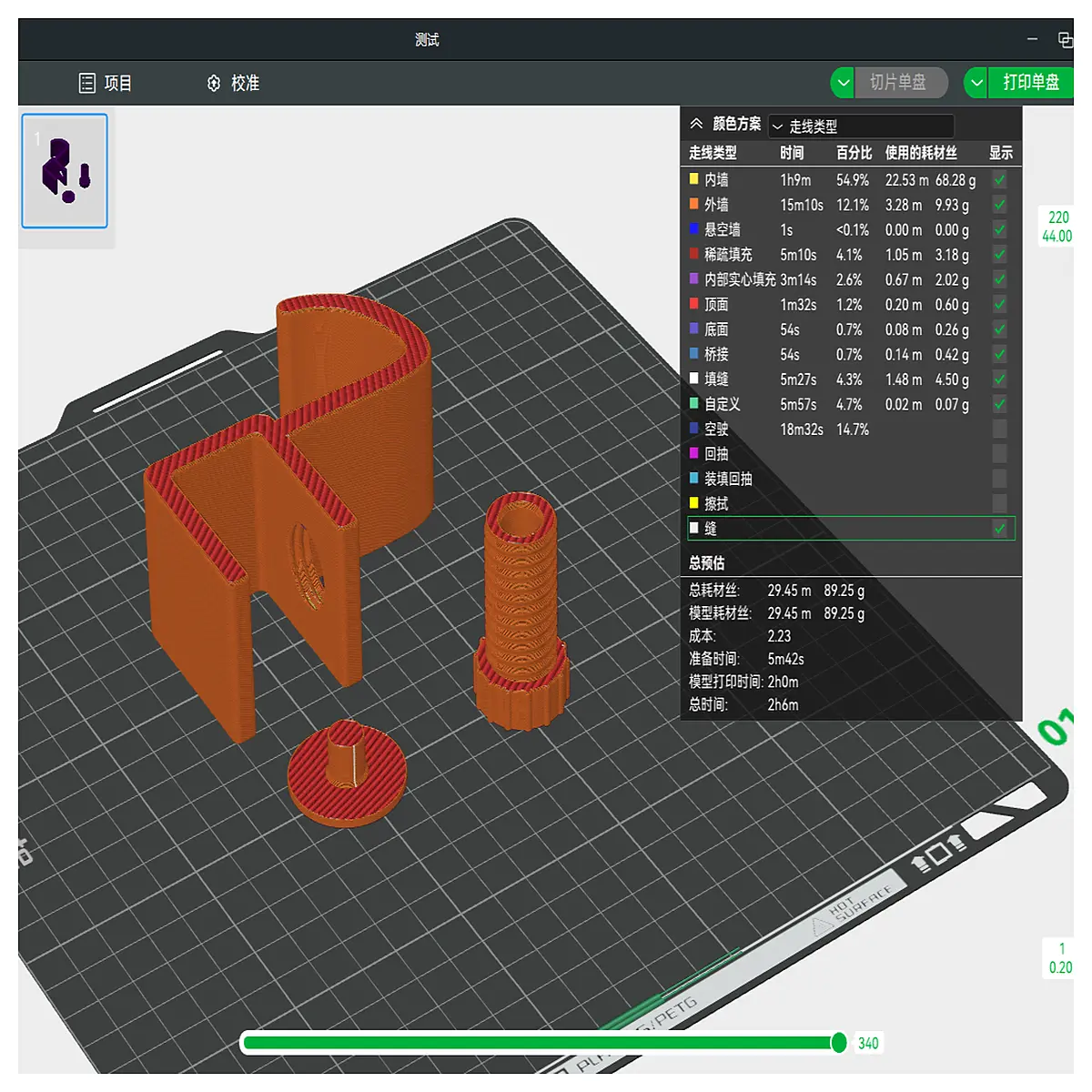Click the 底面 line type label
Viewport: 1092px width, 1092px height.
tap(716, 329)
